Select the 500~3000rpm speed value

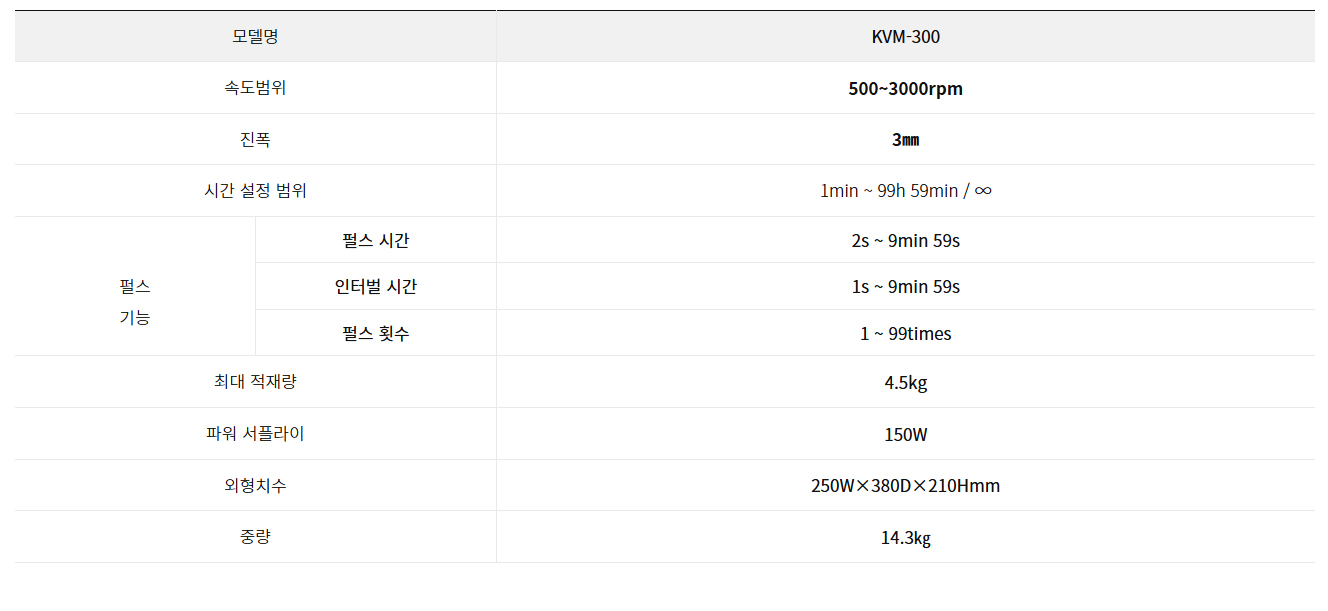coord(905,89)
